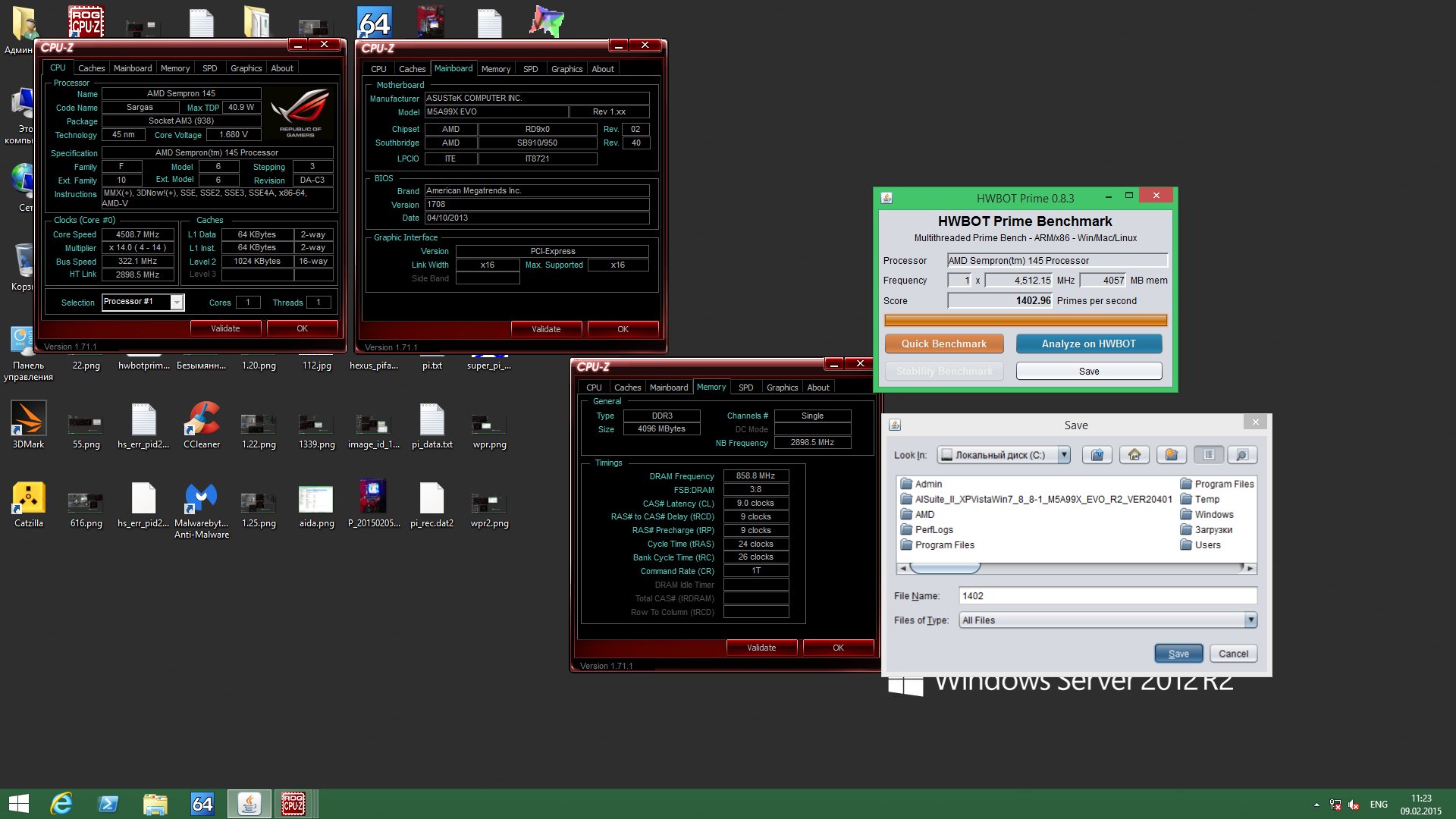Switch to ROG CPU-Z on the taskbar
The height and width of the screenshot is (819, 1456).
pyautogui.click(x=293, y=804)
